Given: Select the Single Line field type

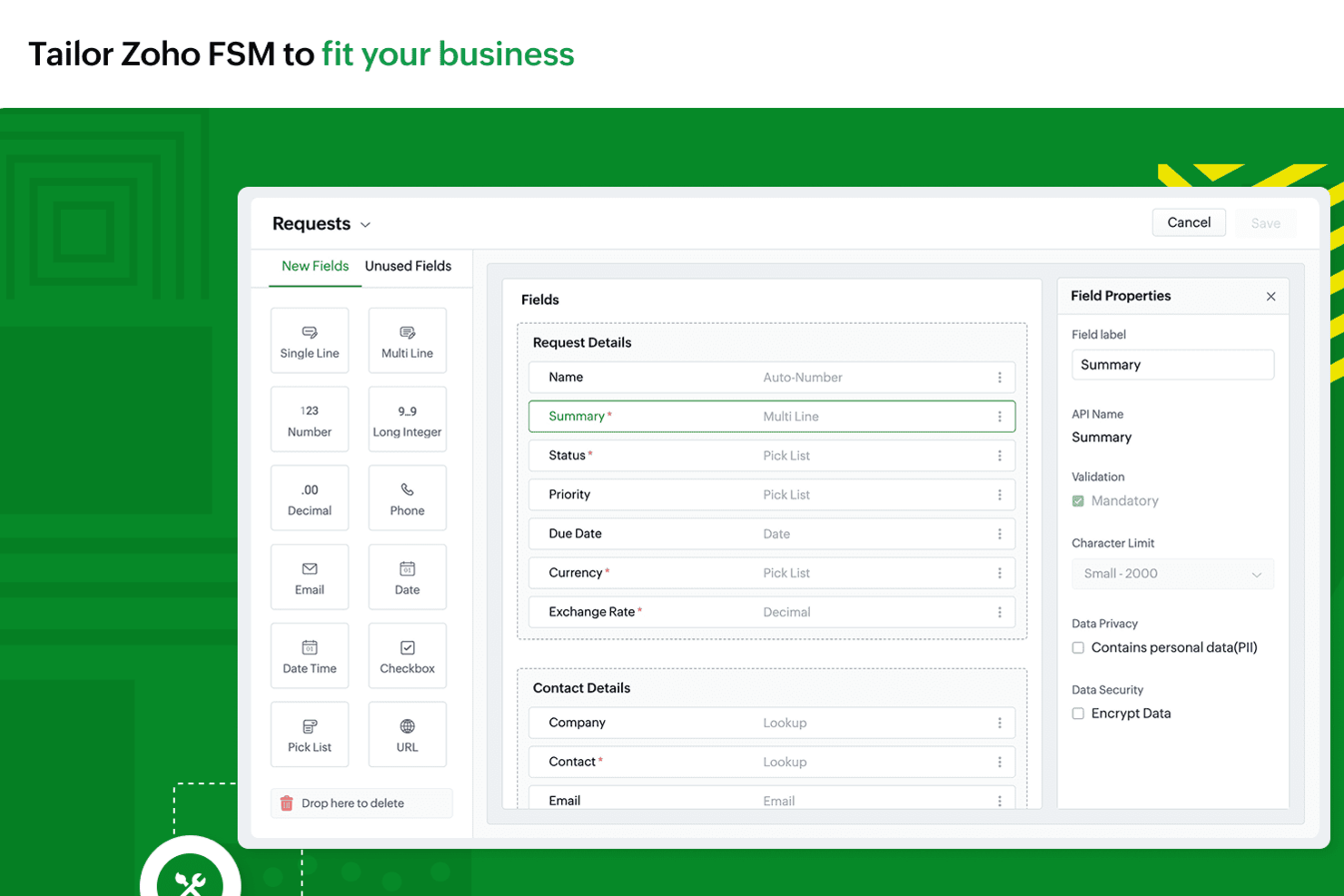Looking at the screenshot, I should tap(310, 340).
